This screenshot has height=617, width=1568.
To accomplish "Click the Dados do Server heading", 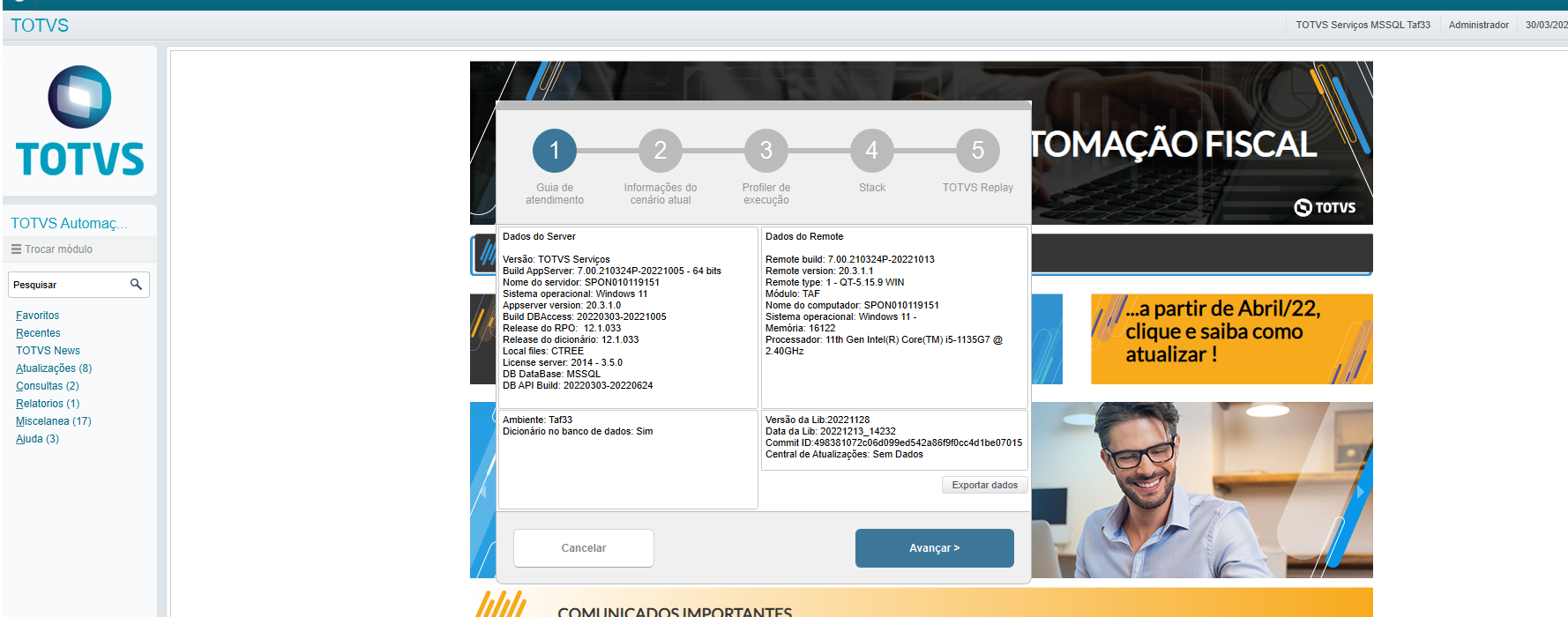I will pyautogui.click(x=539, y=236).
